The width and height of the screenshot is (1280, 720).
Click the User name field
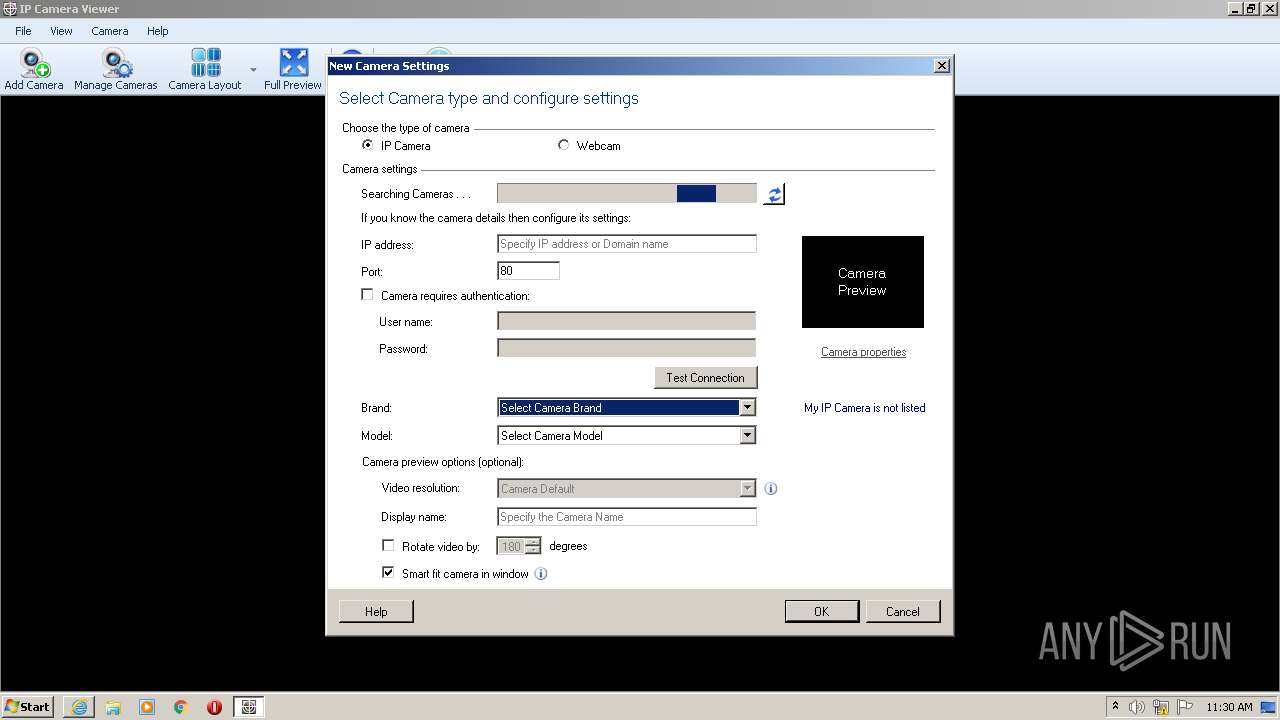(x=627, y=321)
